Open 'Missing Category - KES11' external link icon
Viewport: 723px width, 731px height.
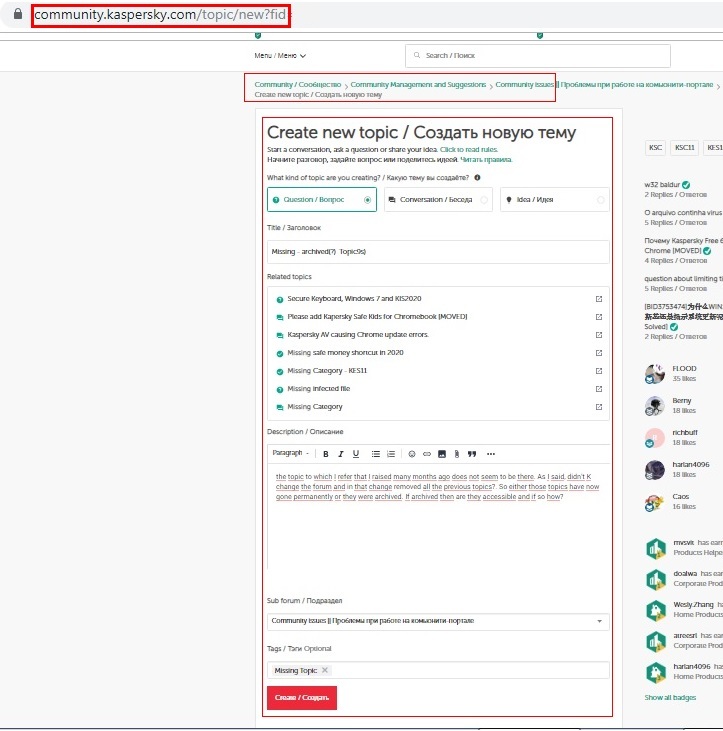(599, 371)
